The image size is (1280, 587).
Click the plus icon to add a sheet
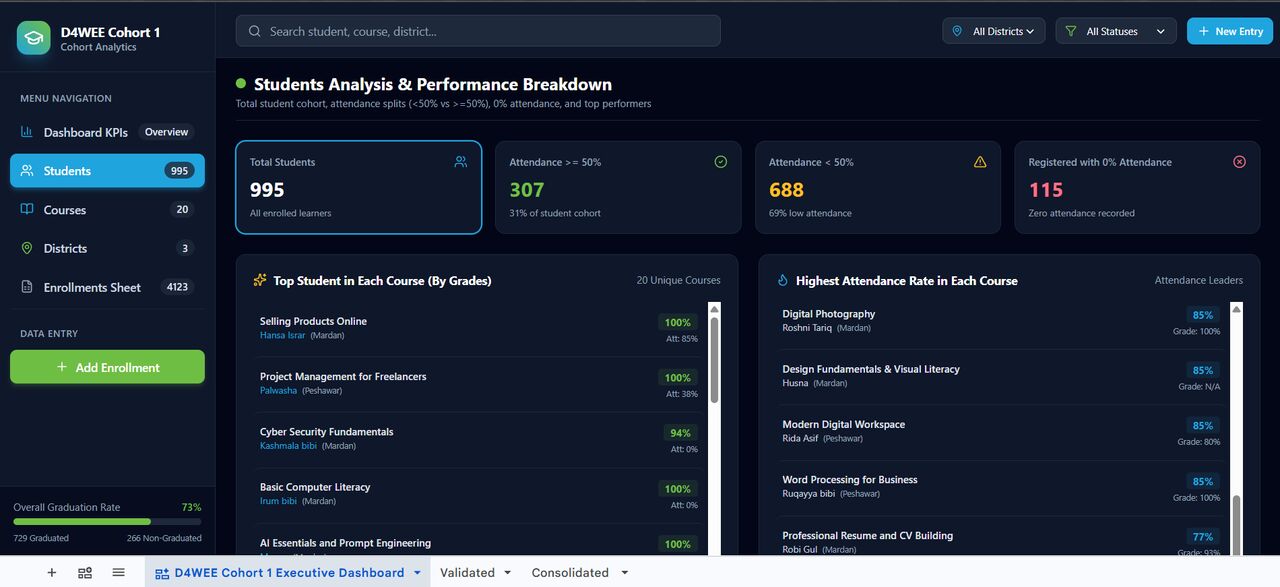tap(52, 573)
